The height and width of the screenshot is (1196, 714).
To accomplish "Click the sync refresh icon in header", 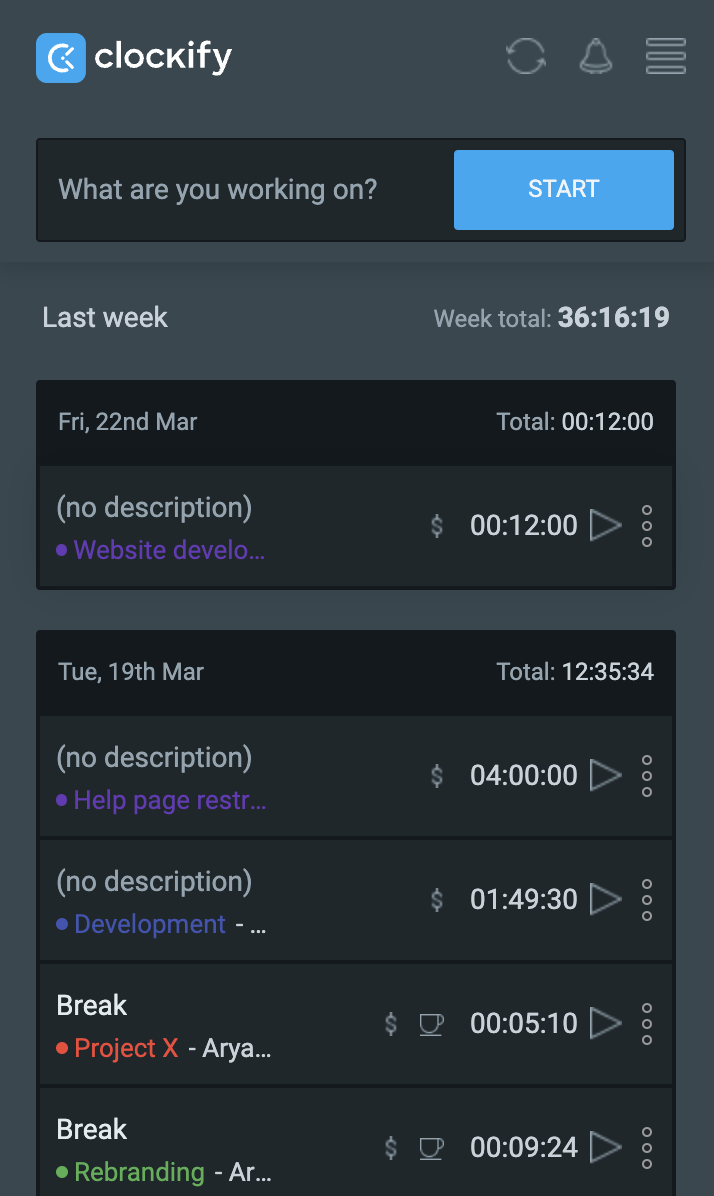I will (526, 56).
